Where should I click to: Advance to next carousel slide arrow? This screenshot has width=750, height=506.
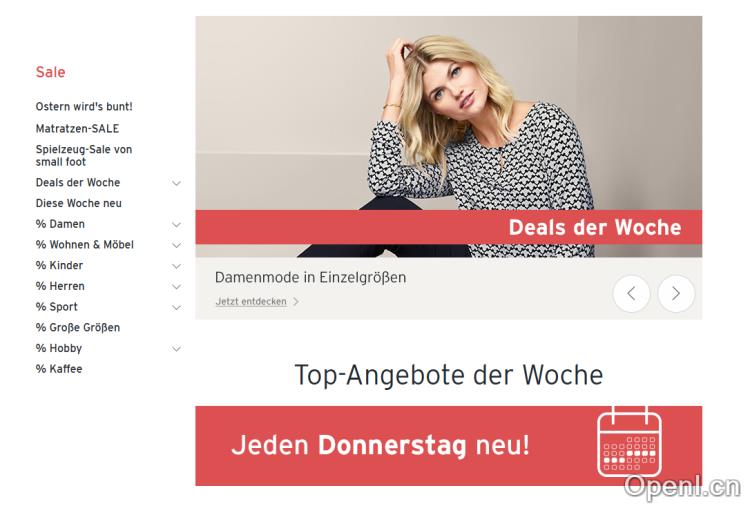click(676, 294)
